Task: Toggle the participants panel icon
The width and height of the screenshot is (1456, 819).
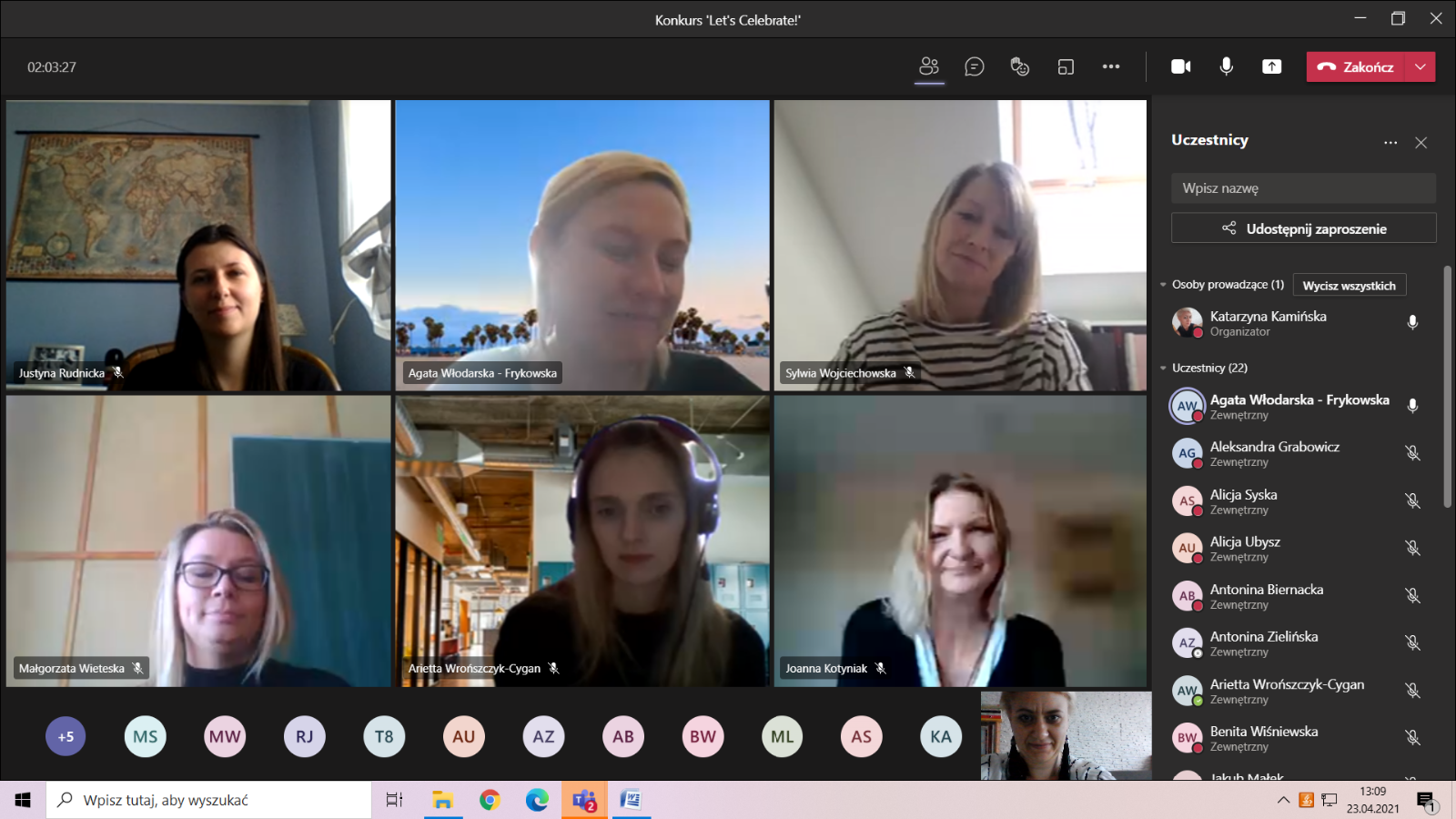Action: click(929, 66)
